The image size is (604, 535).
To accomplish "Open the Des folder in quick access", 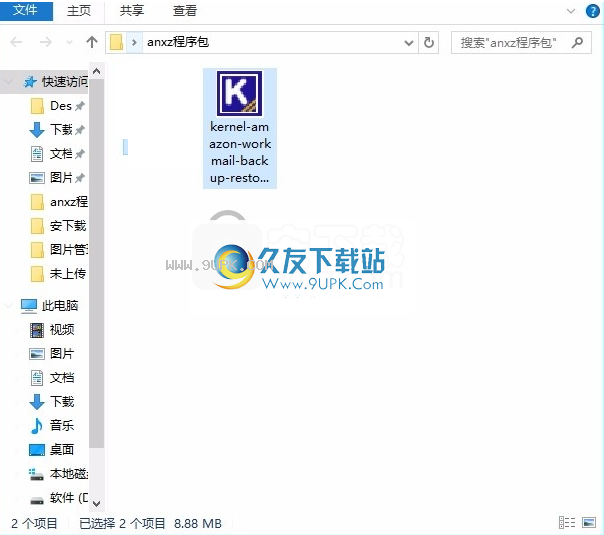I will tap(60, 106).
